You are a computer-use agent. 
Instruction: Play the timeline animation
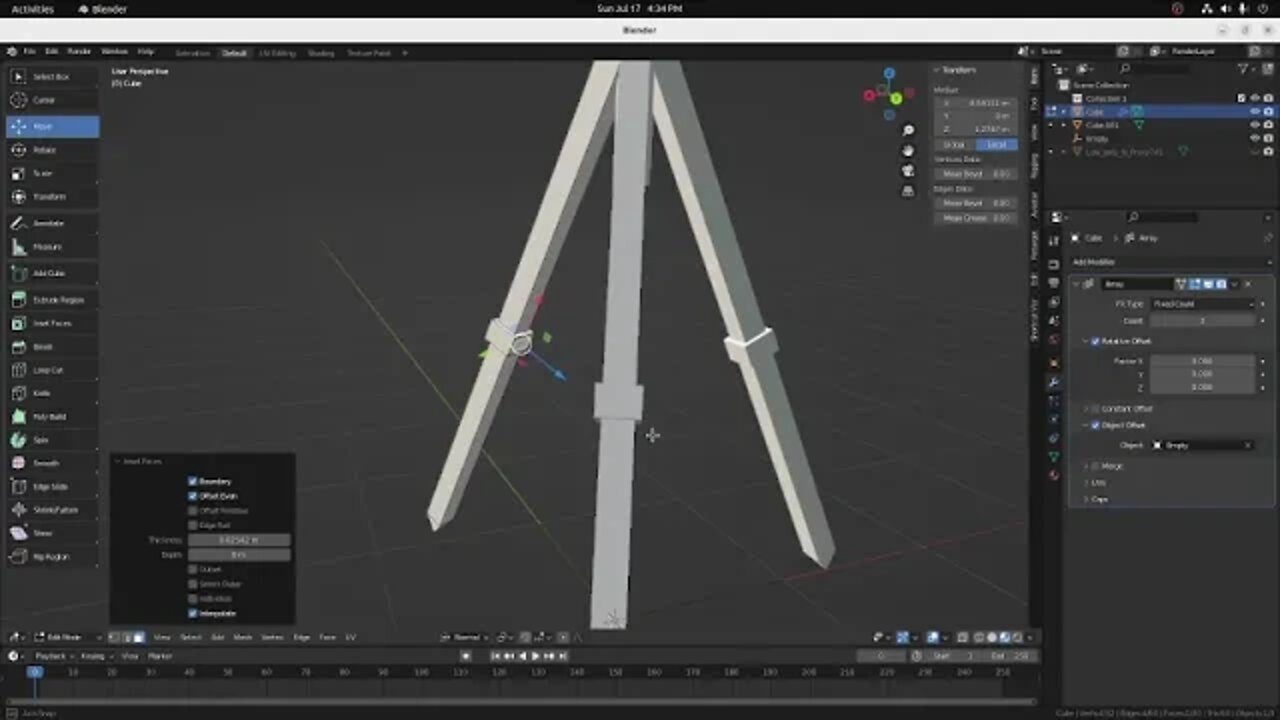point(535,656)
